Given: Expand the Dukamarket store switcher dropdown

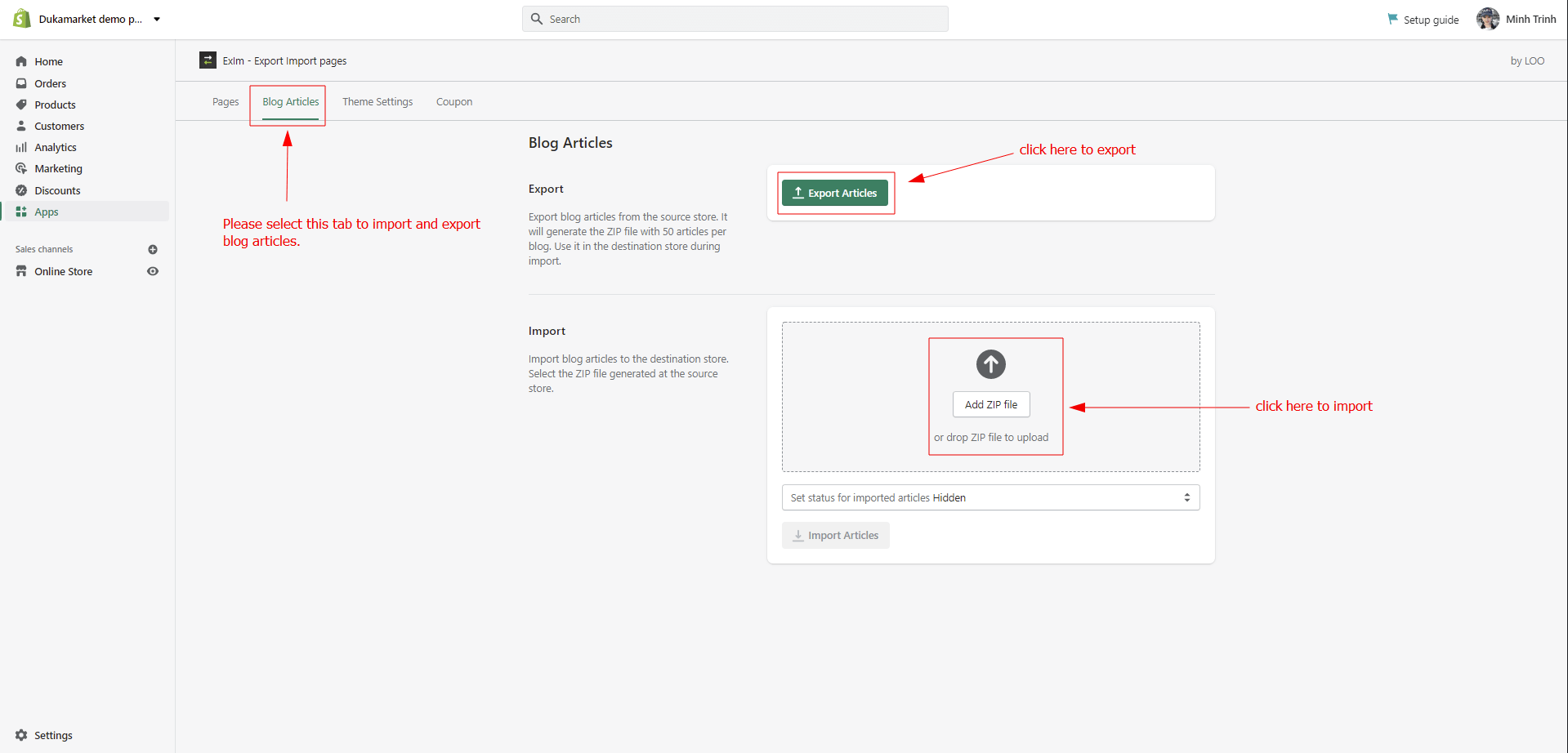Looking at the screenshot, I should click(157, 20).
